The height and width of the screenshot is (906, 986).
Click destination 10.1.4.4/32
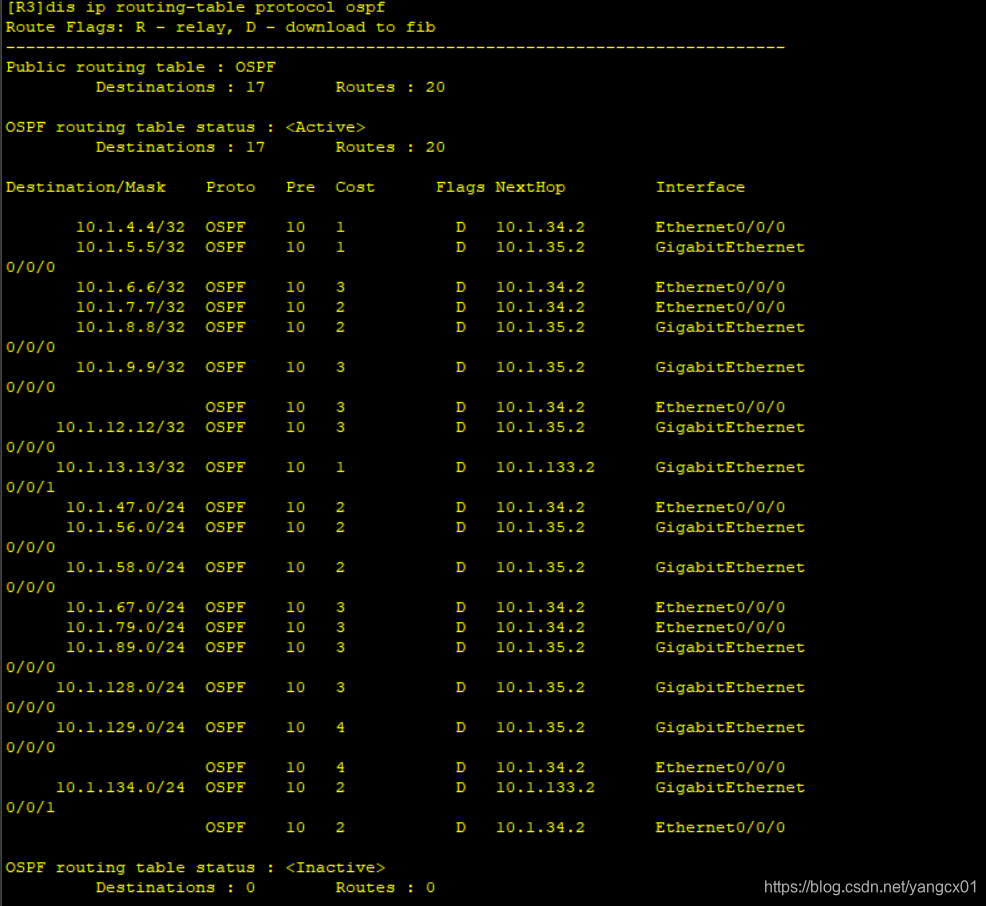click(x=130, y=228)
